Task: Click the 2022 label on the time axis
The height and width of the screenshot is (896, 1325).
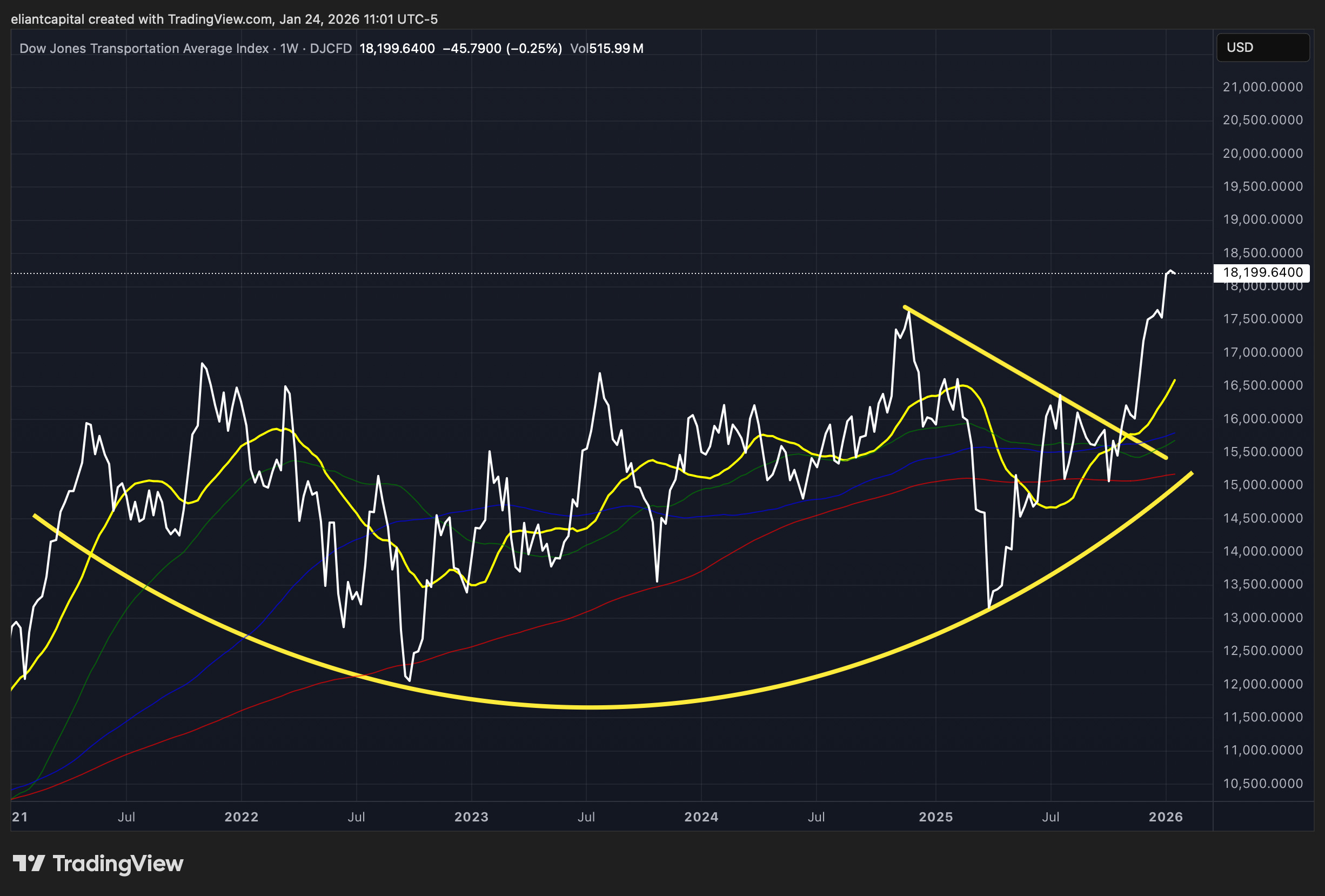Action: click(x=241, y=817)
